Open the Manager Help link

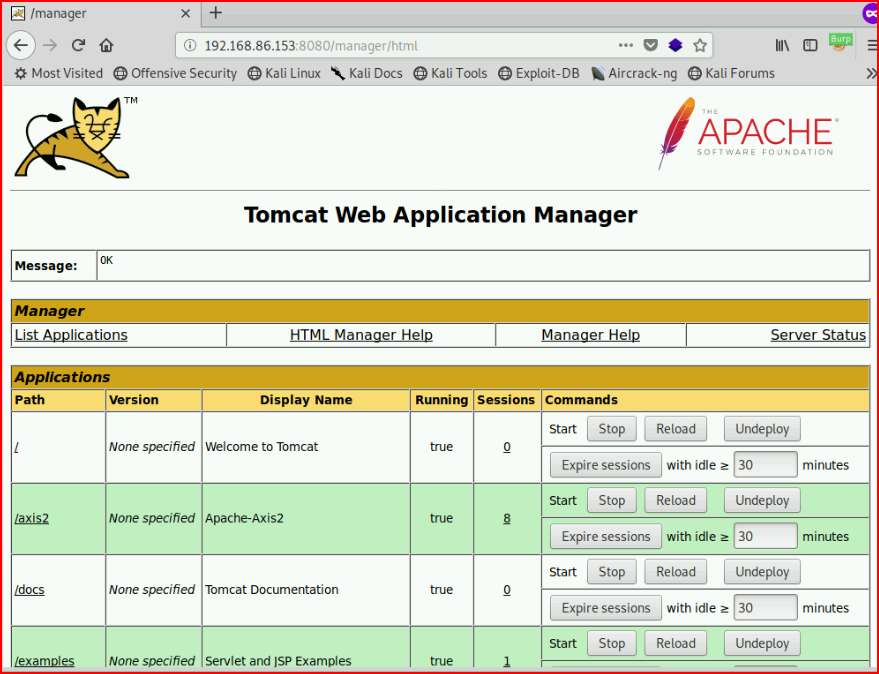coord(590,335)
